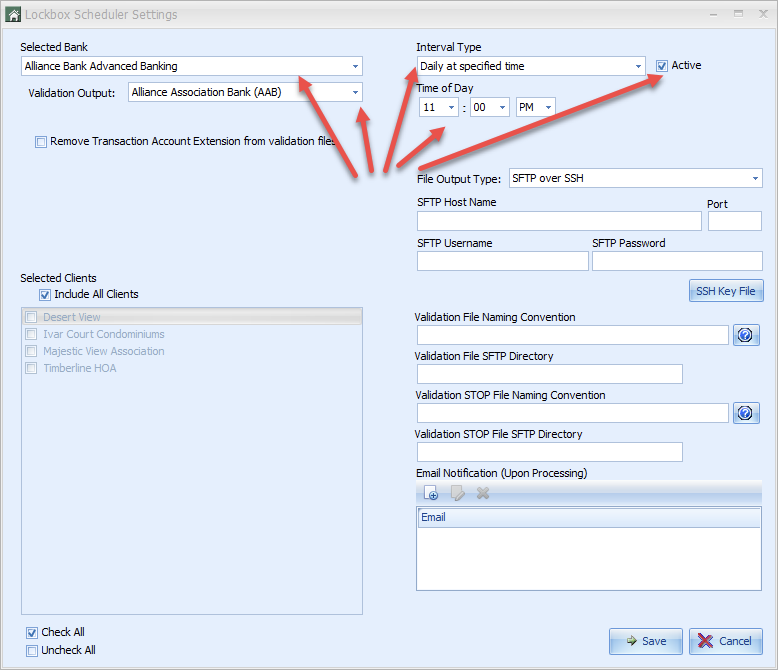Toggle the Active checkbox
The height and width of the screenshot is (670, 778).
662,66
